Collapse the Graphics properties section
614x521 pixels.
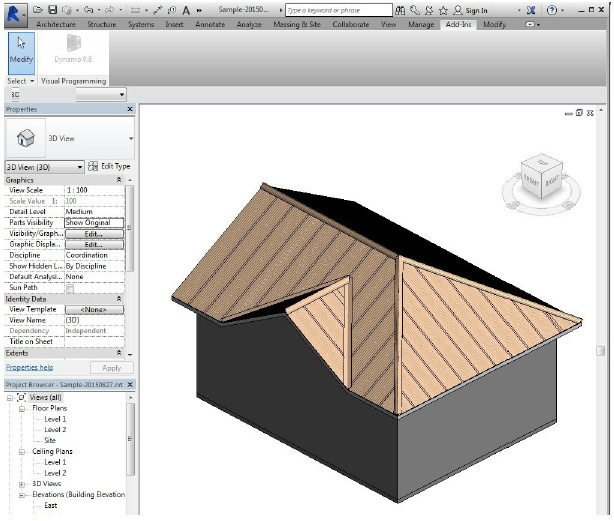(x=120, y=180)
